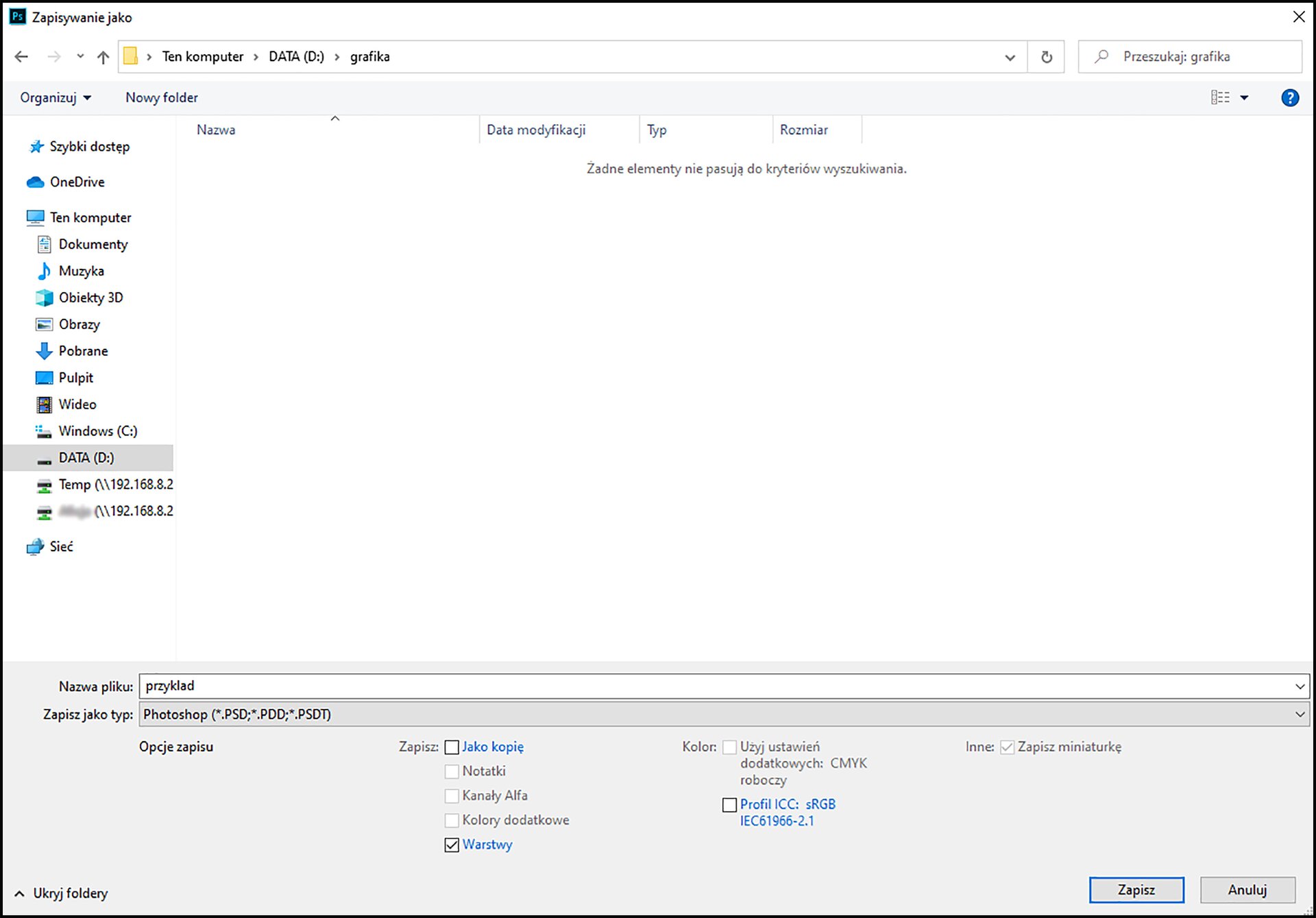
Task: Expand the Zapisz jako typ dropdown
Action: pos(1300,714)
